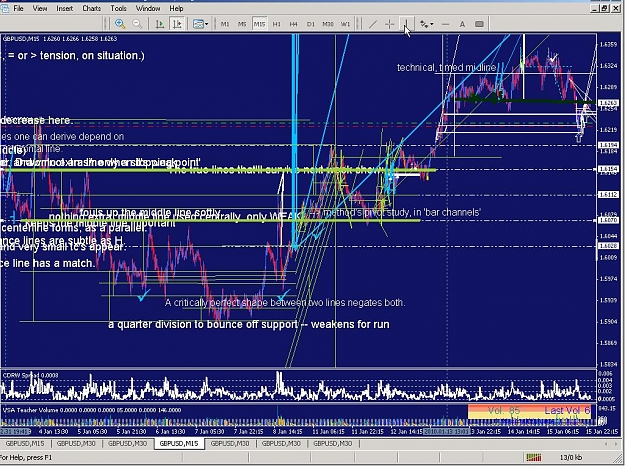
Task: Open the arrows objects dropdown
Action: click(x=426, y=24)
